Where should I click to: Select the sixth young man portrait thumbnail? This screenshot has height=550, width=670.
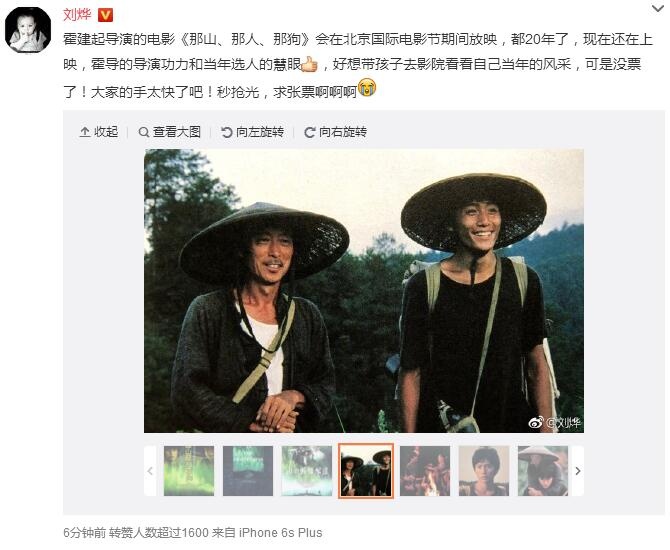[x=484, y=471]
